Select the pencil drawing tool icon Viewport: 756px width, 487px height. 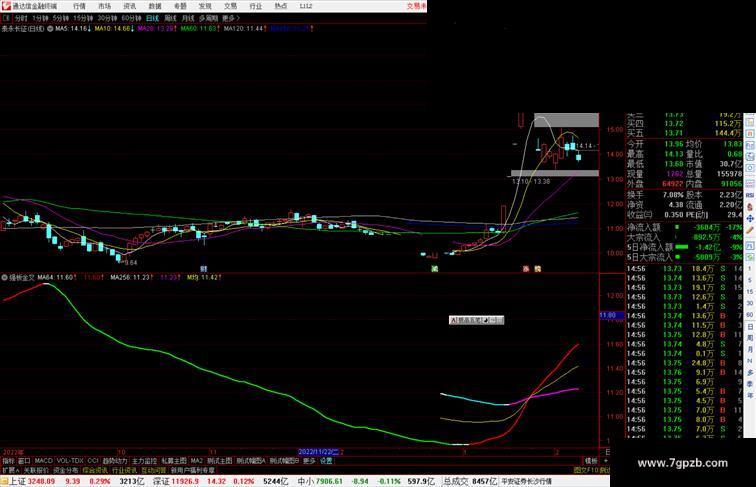[750, 230]
